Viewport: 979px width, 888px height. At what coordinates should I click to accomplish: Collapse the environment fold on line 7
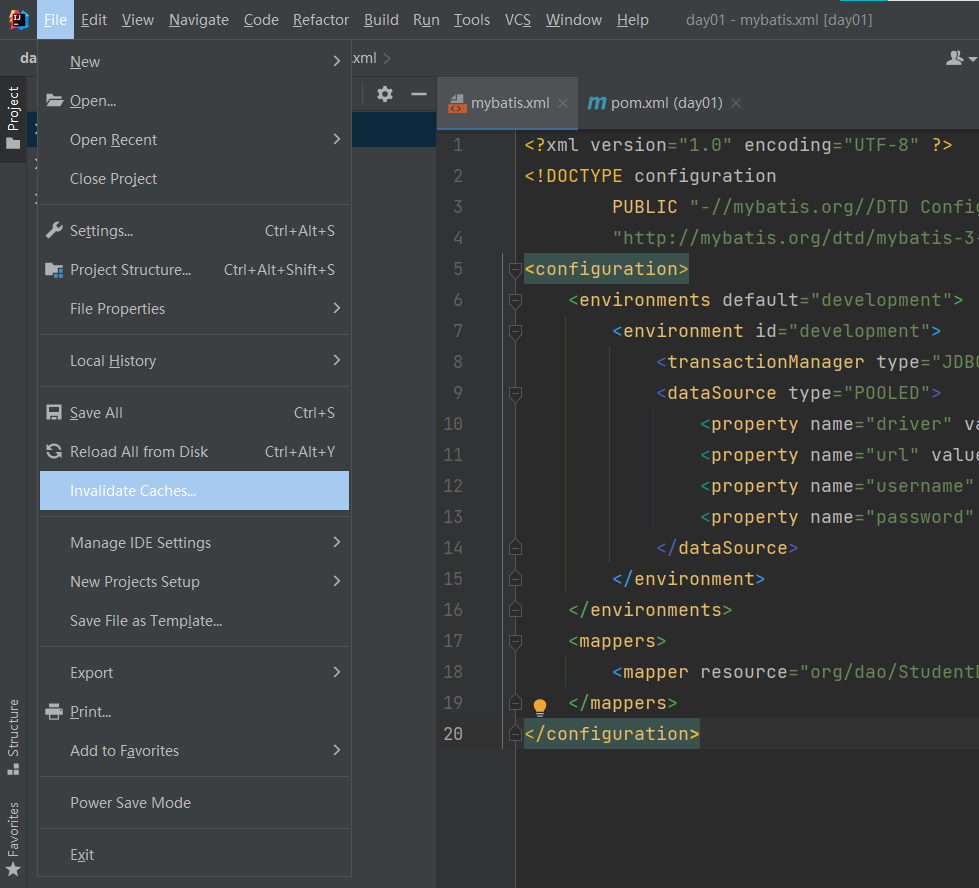515,332
